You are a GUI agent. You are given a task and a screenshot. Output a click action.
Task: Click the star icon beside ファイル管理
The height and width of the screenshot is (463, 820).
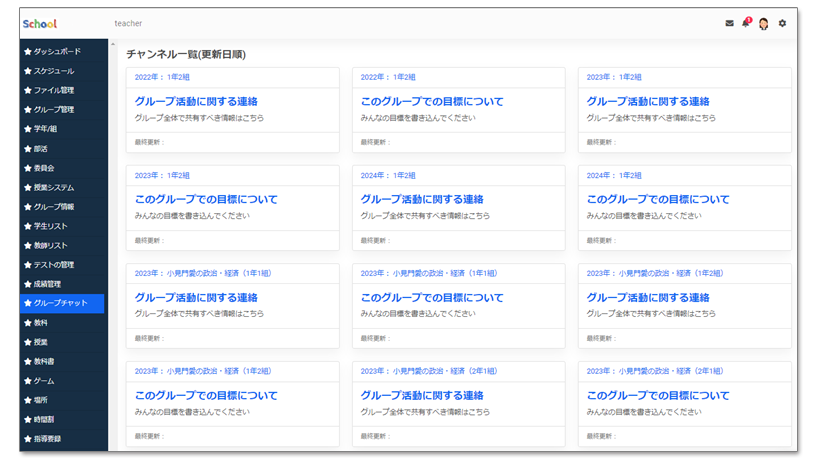[28, 91]
